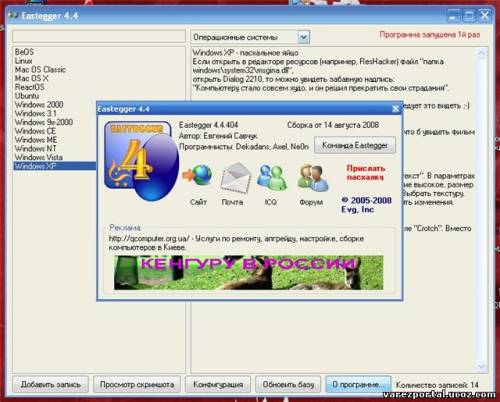
Task: Click the Eastegger 4 logo image
Action: coord(141,161)
